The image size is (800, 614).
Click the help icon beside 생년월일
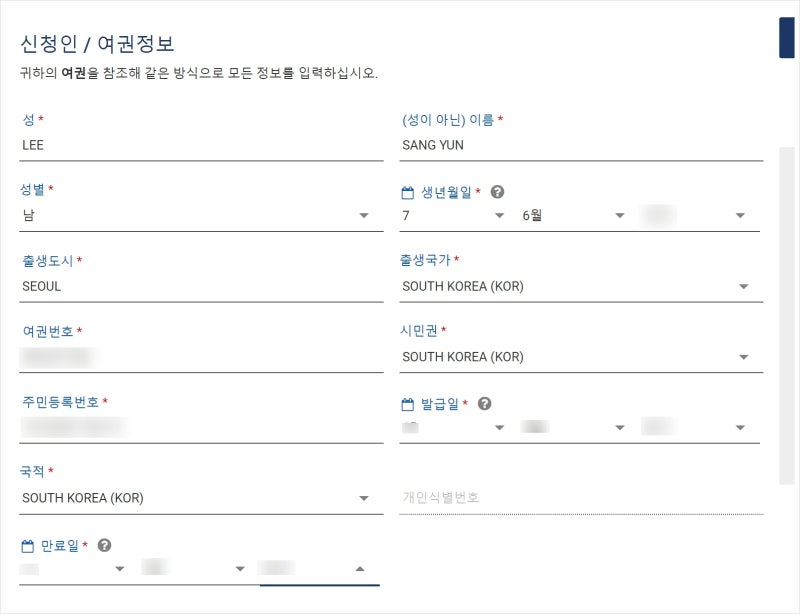[x=499, y=192]
